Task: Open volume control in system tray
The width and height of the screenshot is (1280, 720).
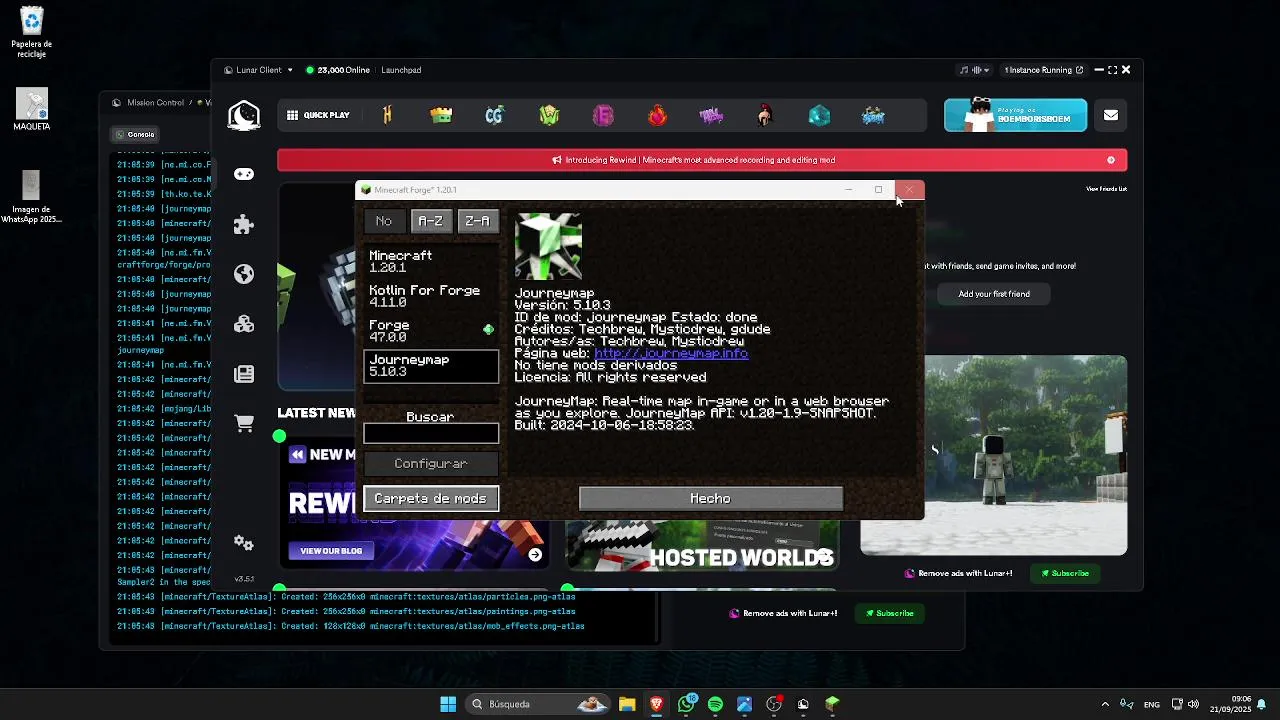Action: pyautogui.click(x=1193, y=704)
